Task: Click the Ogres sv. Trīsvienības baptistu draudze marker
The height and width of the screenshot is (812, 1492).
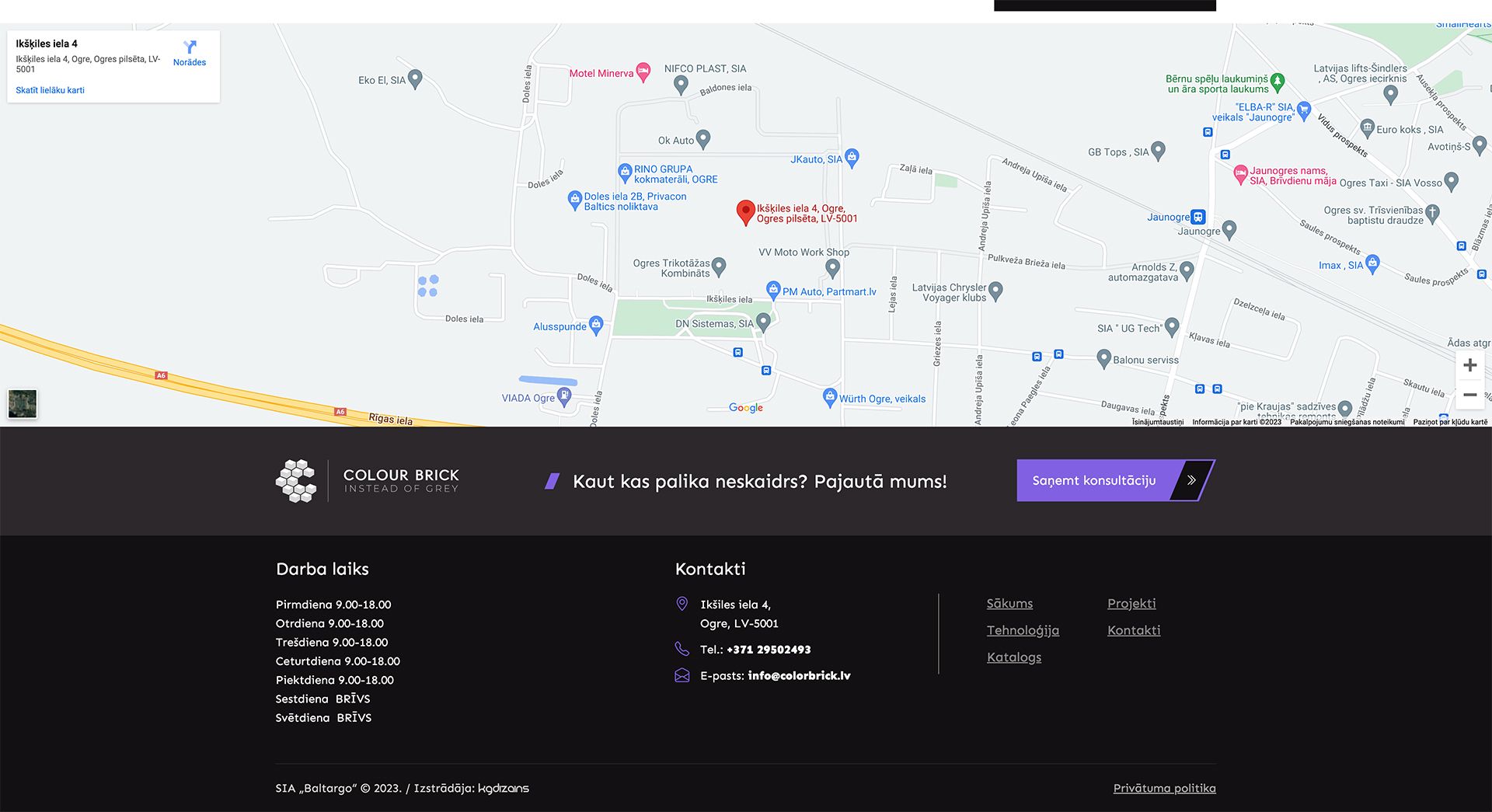Action: coord(1433,213)
